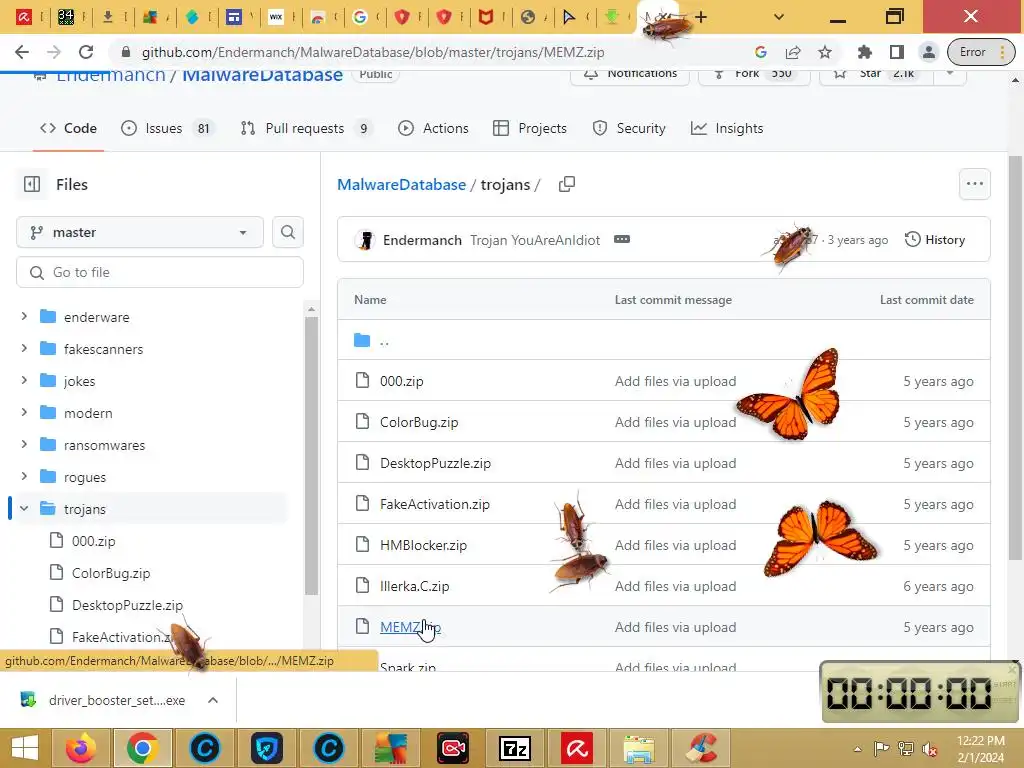The width and height of the screenshot is (1024, 768).
Task: Expand the modern folder
Action: point(24,413)
